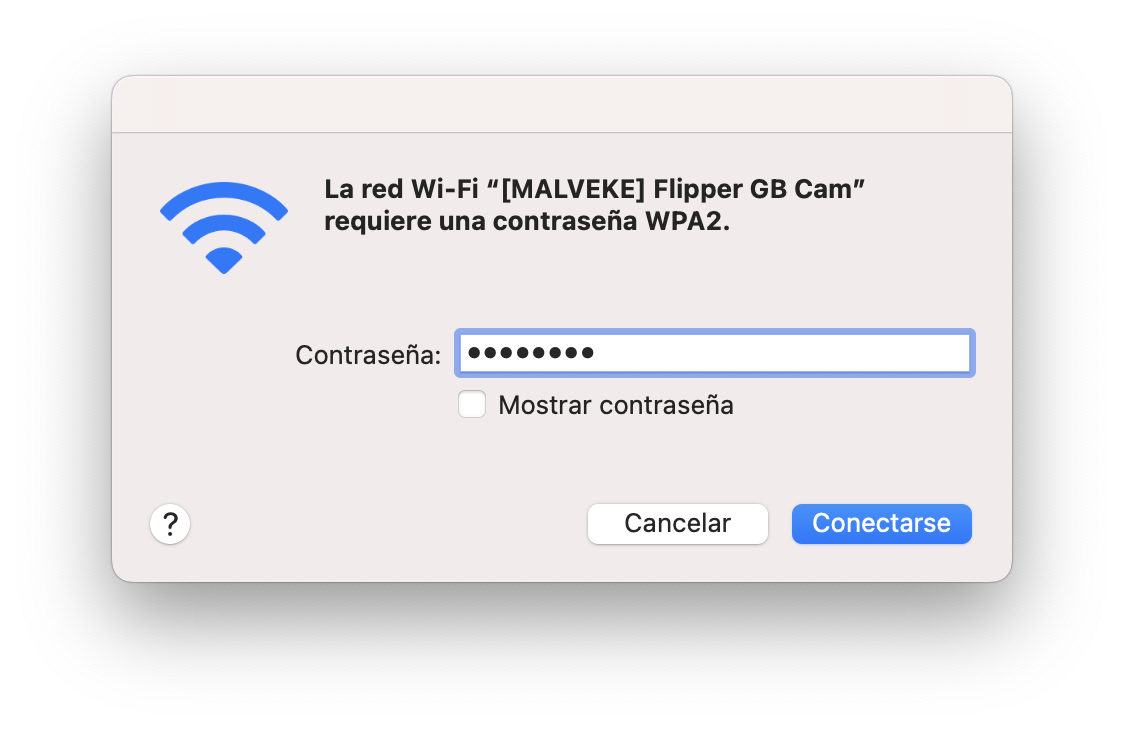This screenshot has height=730, width=1124.
Task: Focus the Contraseña password field
Action: (x=715, y=353)
